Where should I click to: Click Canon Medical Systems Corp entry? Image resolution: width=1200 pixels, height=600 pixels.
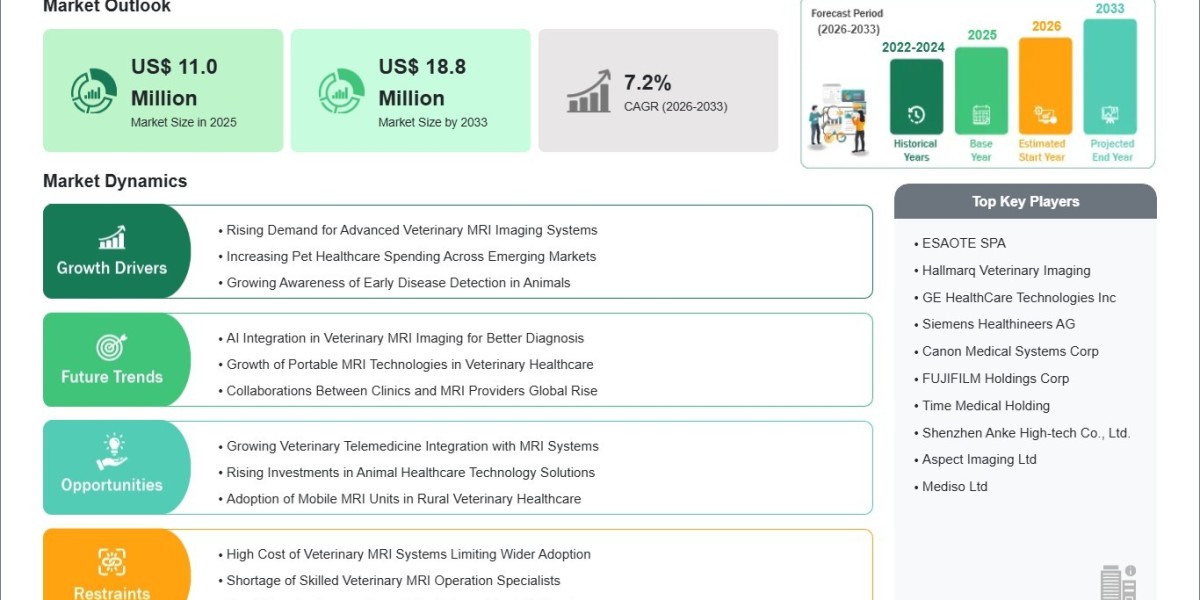(1010, 351)
